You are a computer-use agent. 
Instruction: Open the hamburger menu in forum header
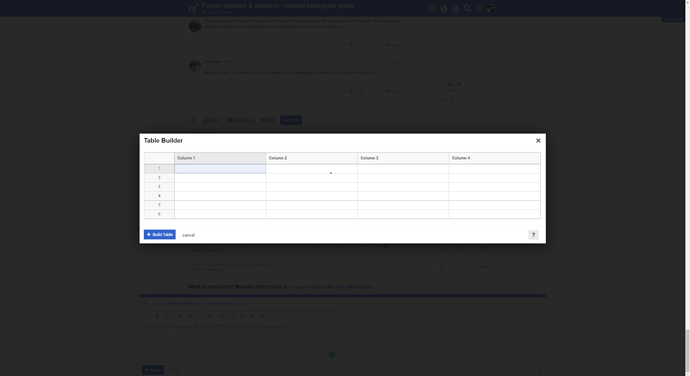[x=479, y=8]
